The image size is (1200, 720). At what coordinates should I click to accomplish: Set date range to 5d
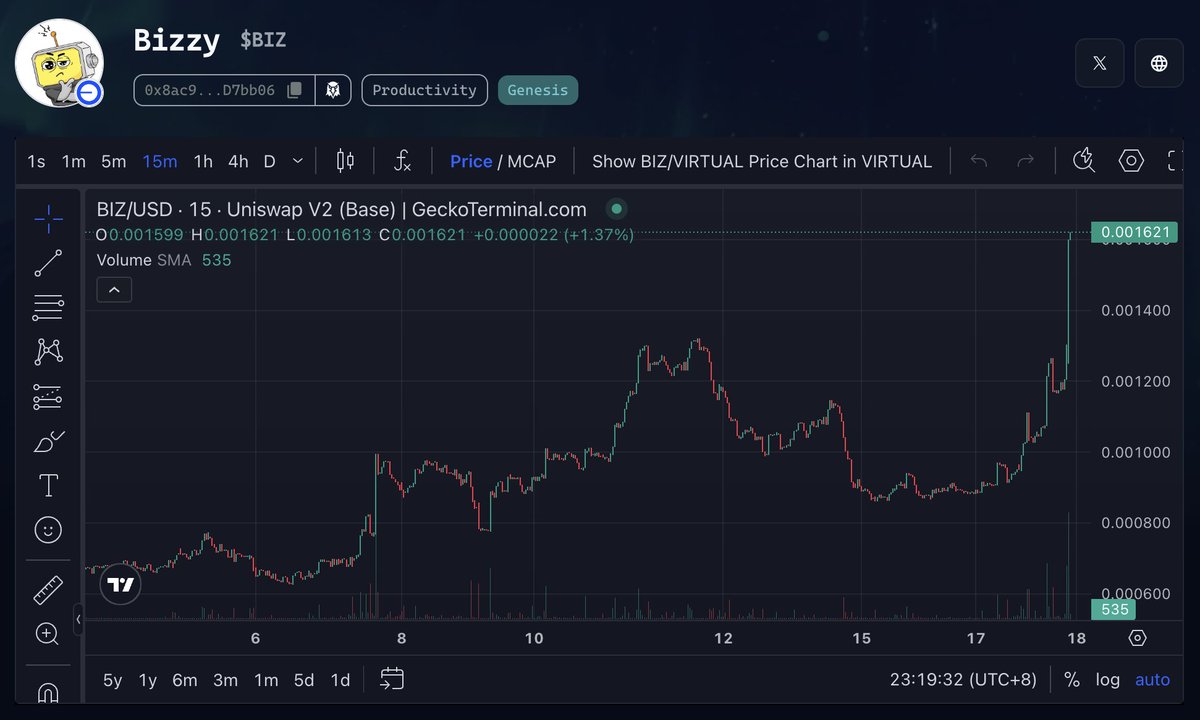pyautogui.click(x=304, y=680)
